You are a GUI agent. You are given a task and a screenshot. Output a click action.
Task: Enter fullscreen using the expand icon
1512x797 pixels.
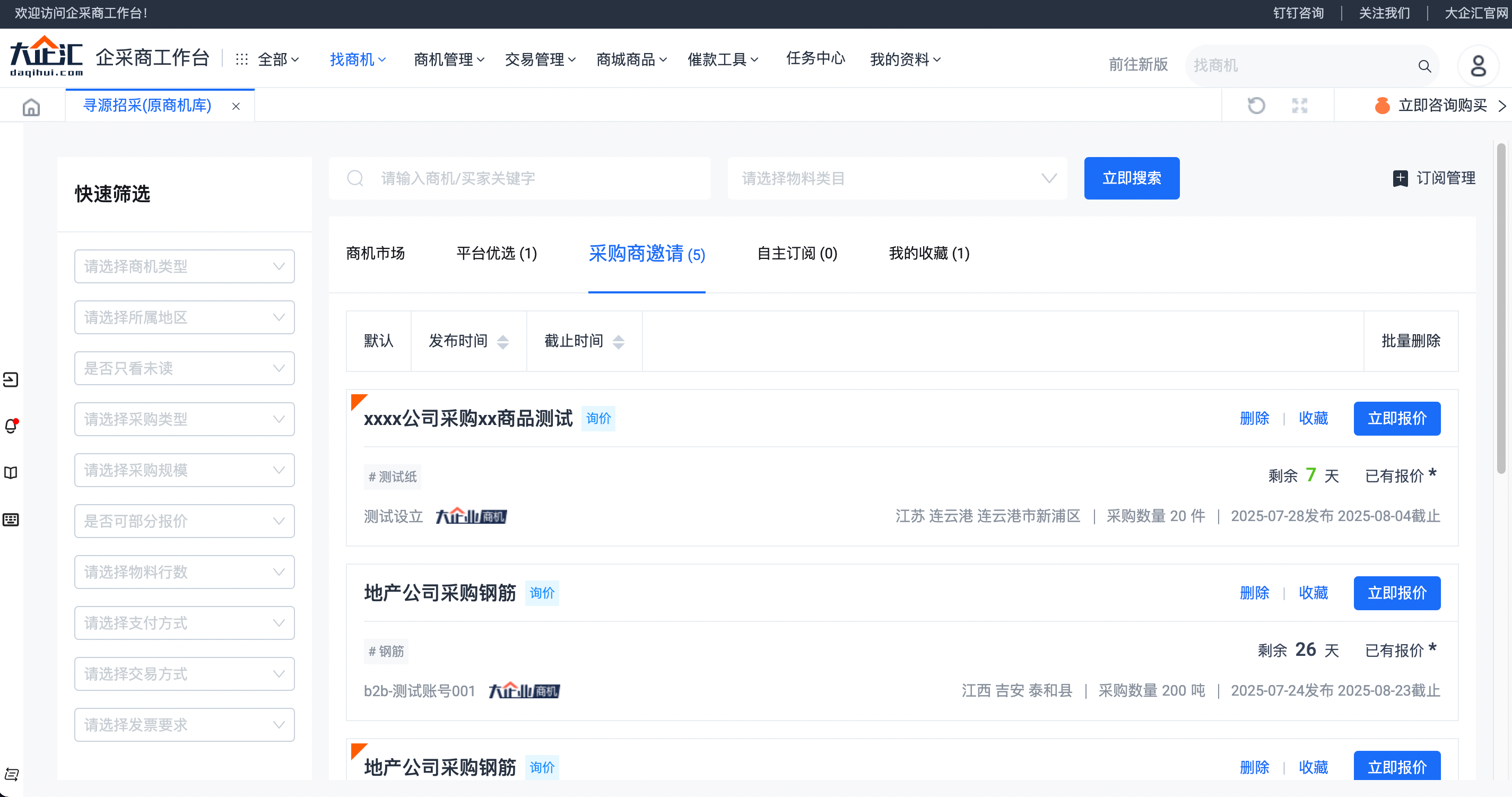tap(1299, 106)
